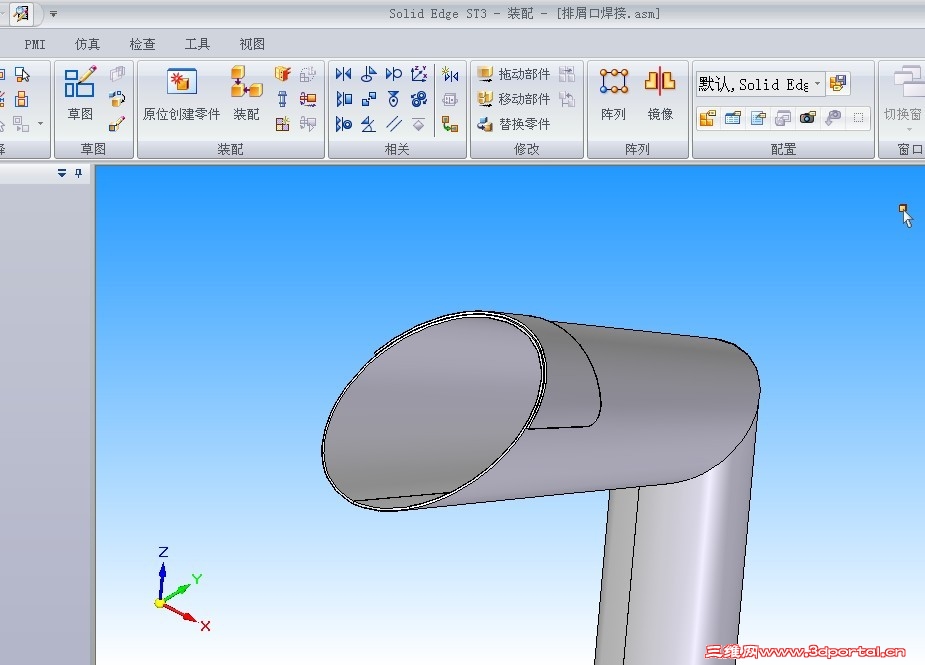The image size is (925, 665).
Task: Click the fastener bolt icon in 装配 group
Action: pyautogui.click(x=283, y=99)
